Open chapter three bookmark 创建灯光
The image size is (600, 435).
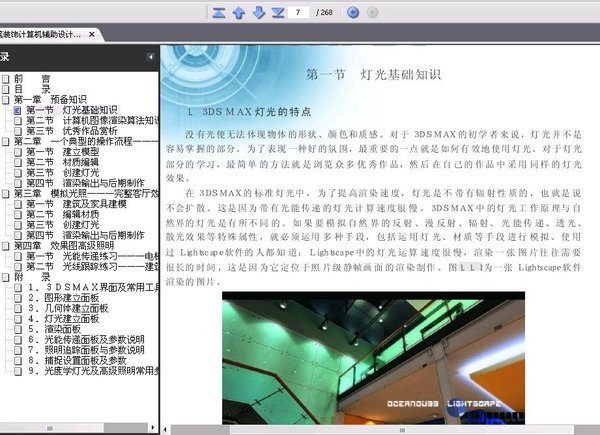(x=62, y=225)
